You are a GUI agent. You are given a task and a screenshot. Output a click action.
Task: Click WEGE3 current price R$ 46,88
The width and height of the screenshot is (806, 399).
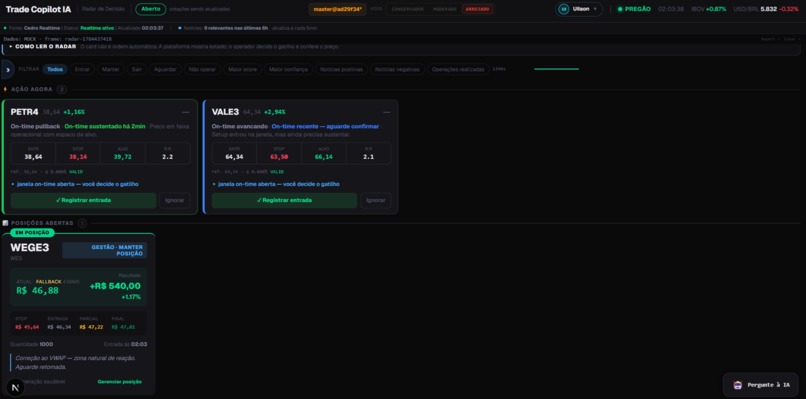click(x=37, y=291)
